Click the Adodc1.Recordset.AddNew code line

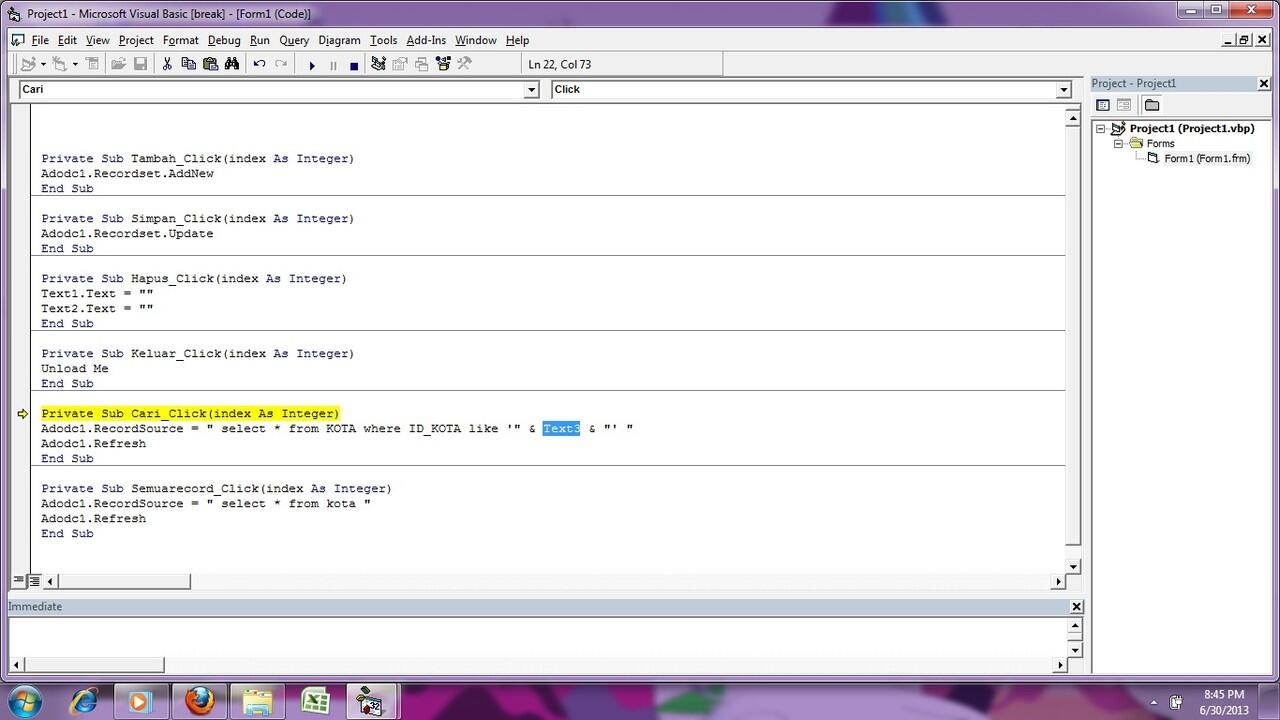click(127, 174)
